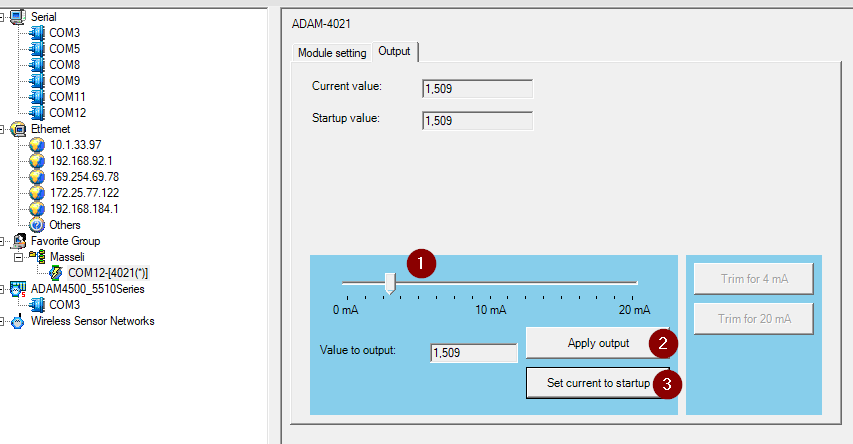Viewport: 853px width, 444px height.
Task: Click the slider track near 20 mA
Action: (x=632, y=283)
